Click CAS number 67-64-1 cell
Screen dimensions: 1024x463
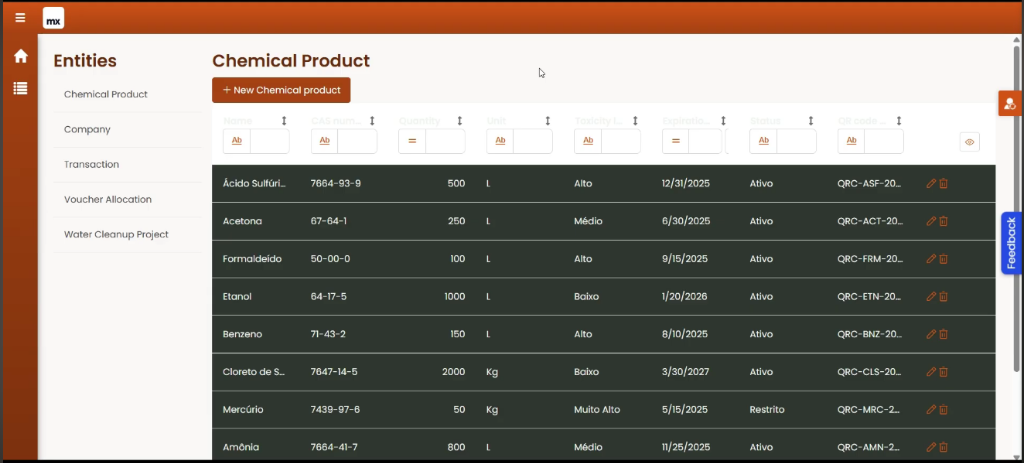click(x=328, y=221)
